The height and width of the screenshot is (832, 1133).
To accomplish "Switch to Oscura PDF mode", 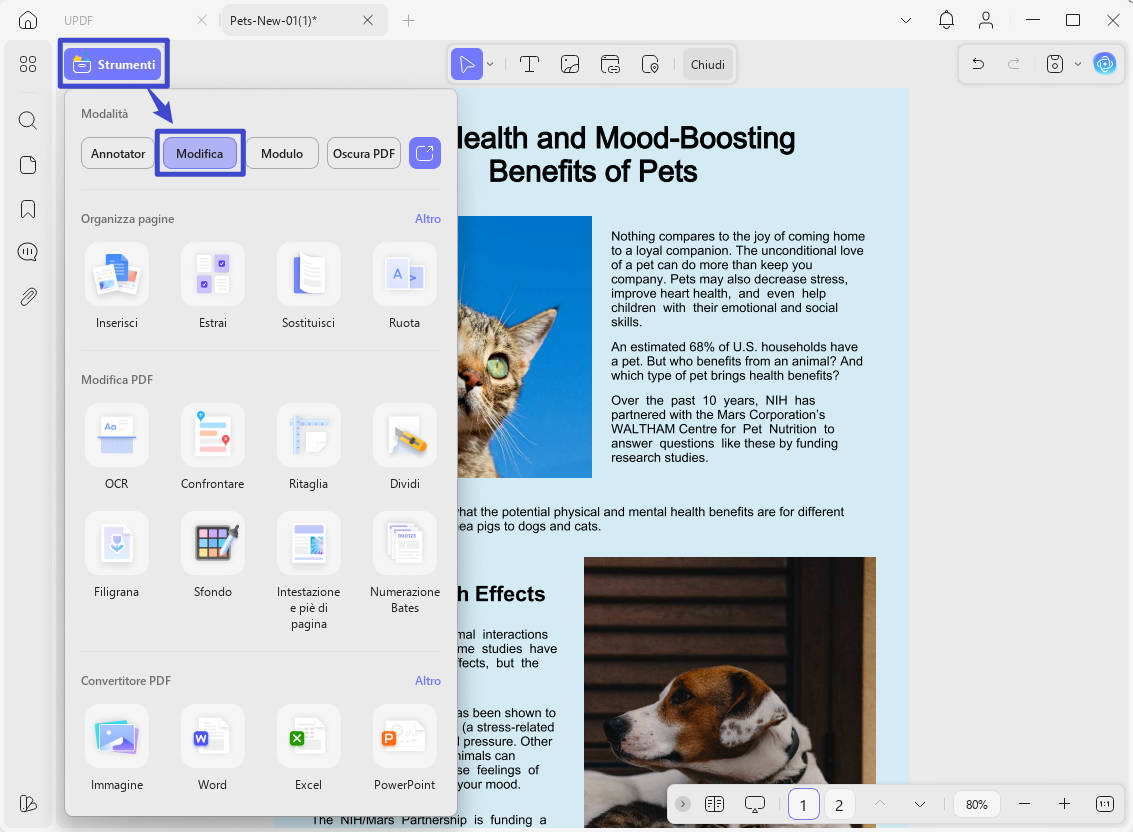I will pyautogui.click(x=363, y=153).
